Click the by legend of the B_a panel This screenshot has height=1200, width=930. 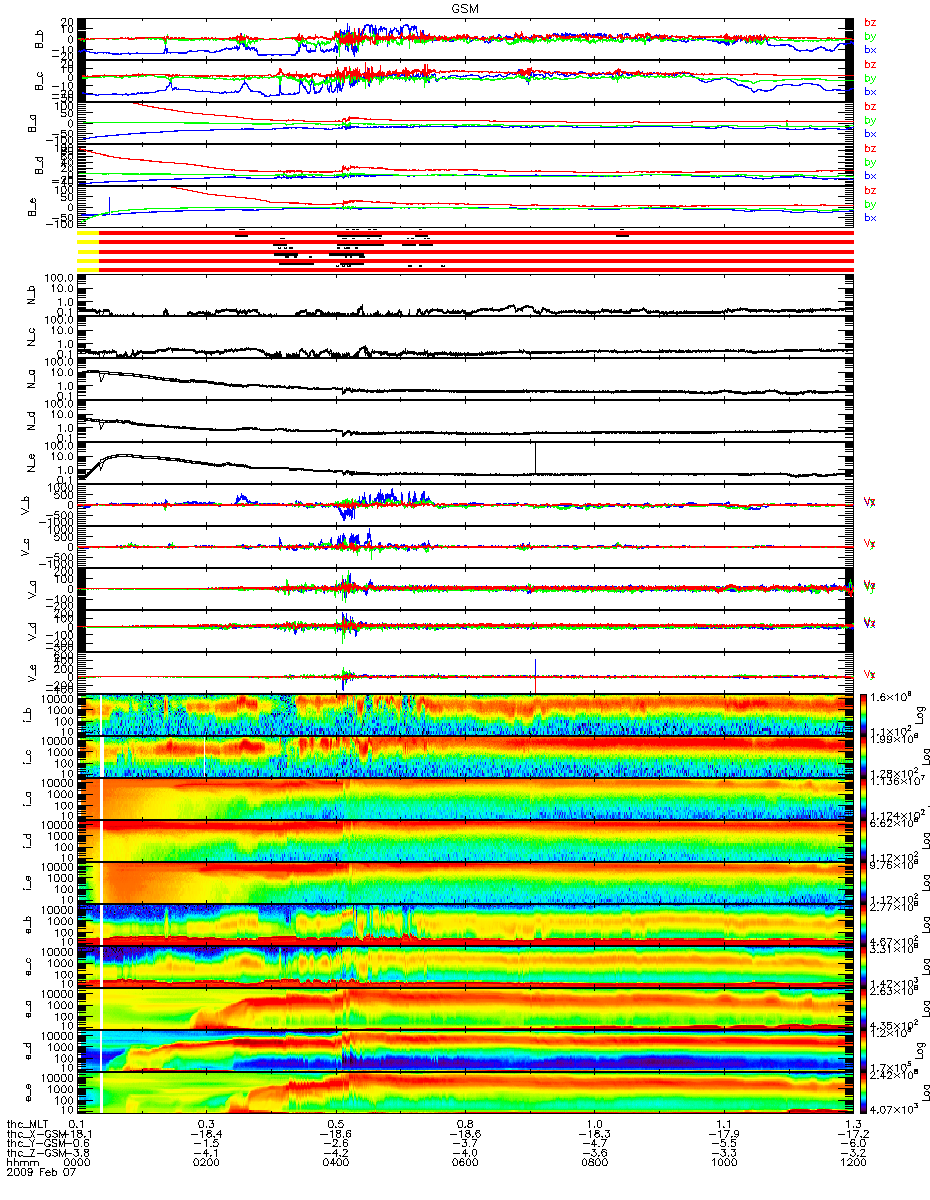pos(869,120)
